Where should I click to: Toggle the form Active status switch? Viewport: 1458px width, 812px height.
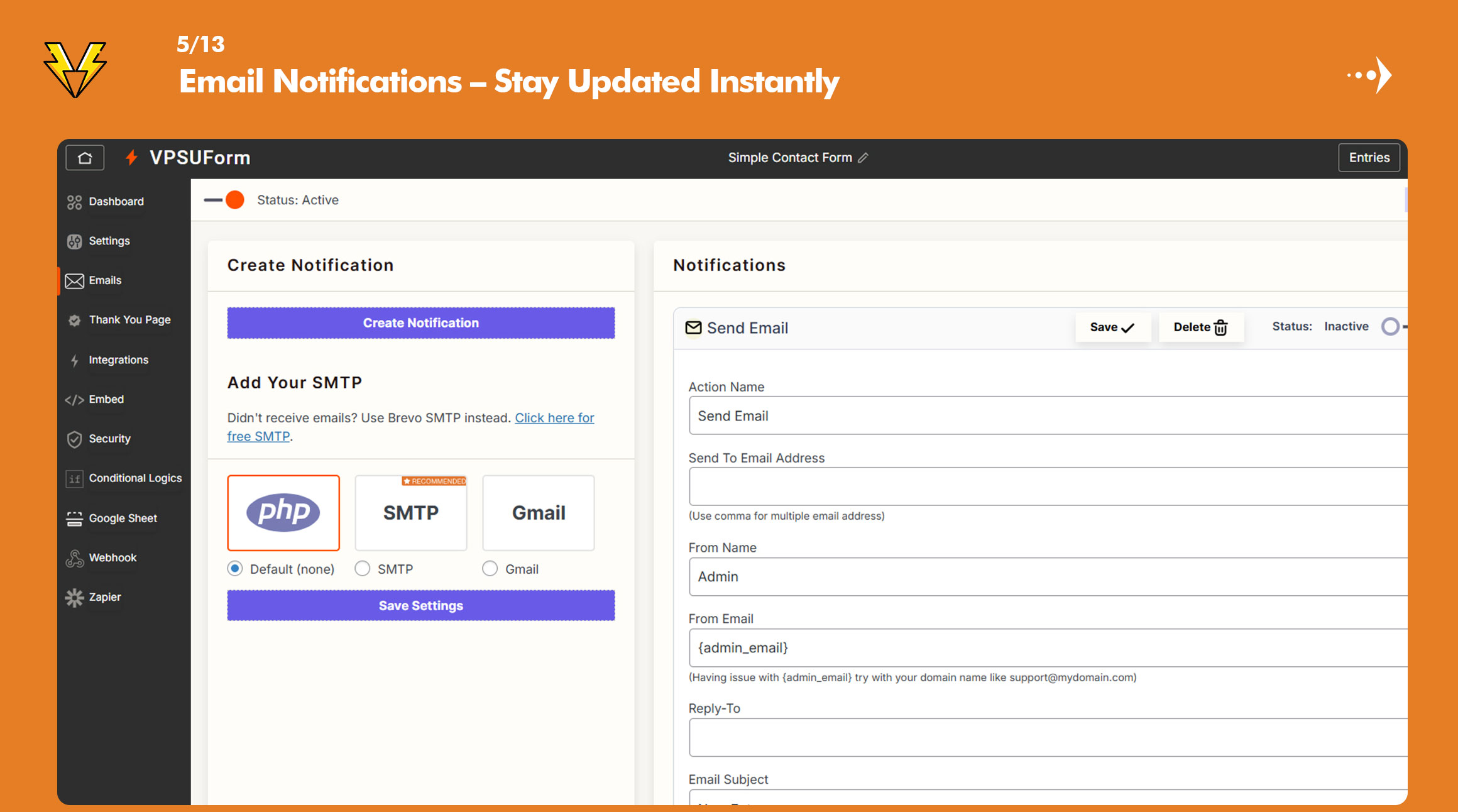223,200
